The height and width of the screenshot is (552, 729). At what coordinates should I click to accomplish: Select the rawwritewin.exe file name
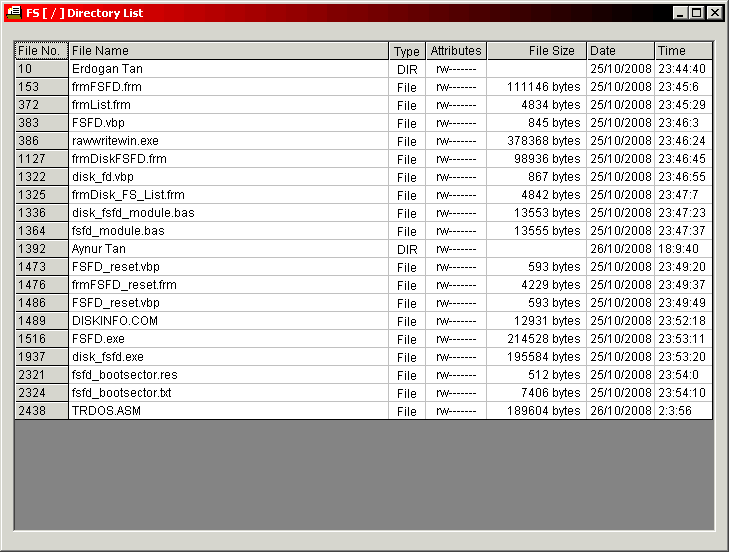(115, 141)
